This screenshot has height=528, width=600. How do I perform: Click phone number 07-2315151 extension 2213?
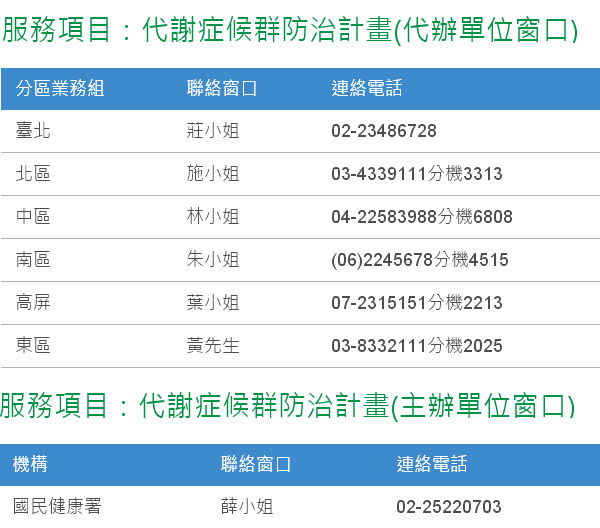tap(416, 303)
